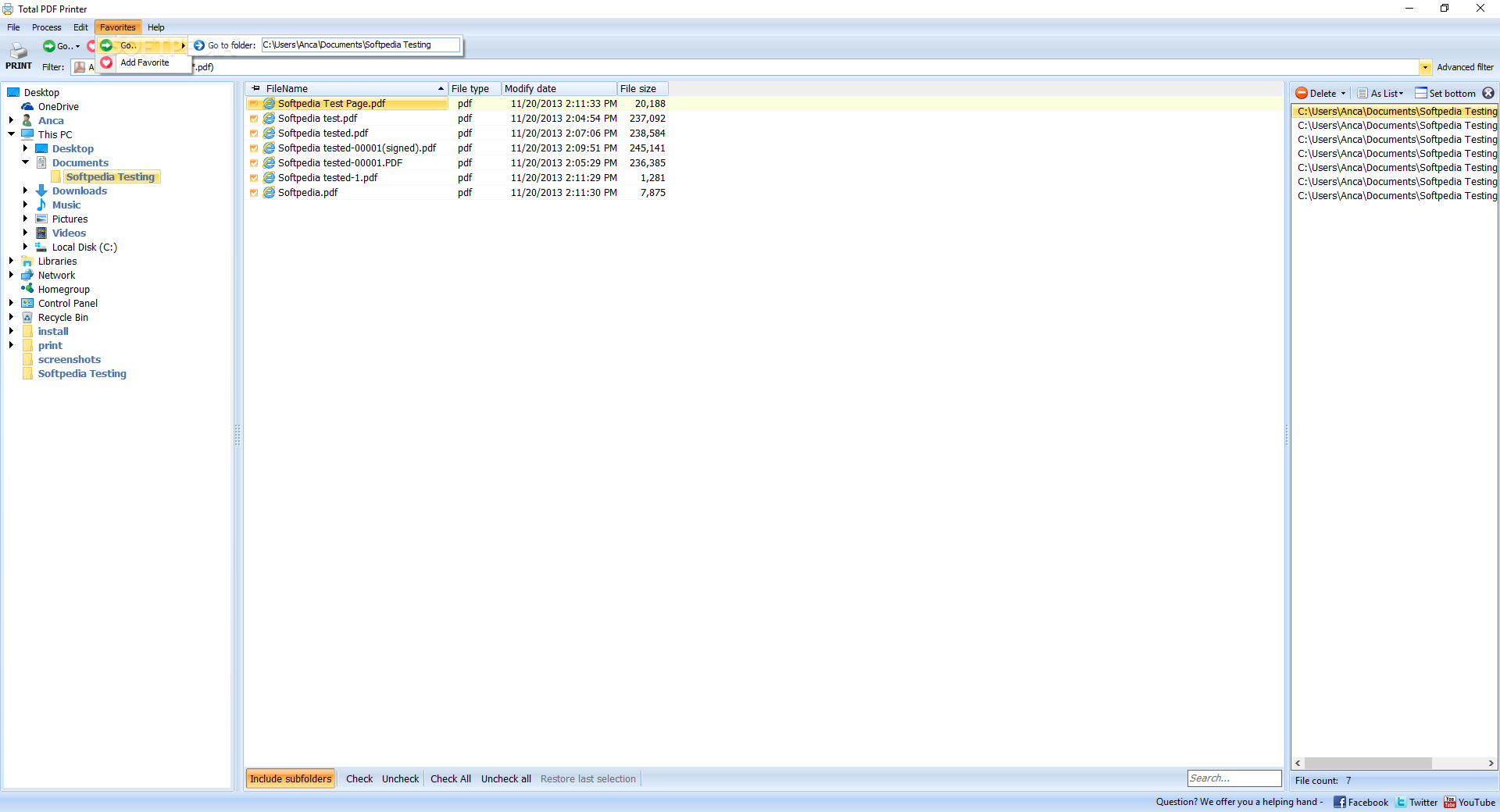1500x812 pixels.
Task: Uncheck Softpedia test.pdf checkbox
Action: (254, 119)
